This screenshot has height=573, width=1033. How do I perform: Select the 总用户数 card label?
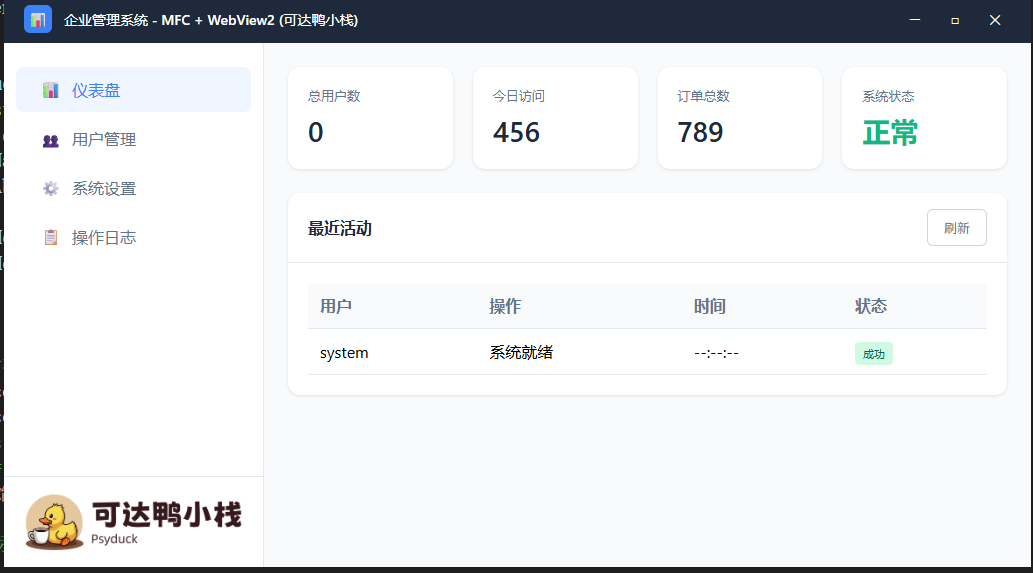tap(334, 96)
